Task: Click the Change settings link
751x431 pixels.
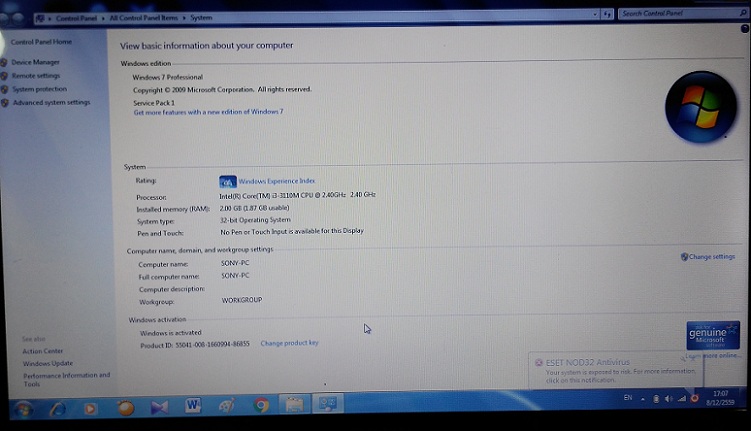Action: (x=712, y=257)
